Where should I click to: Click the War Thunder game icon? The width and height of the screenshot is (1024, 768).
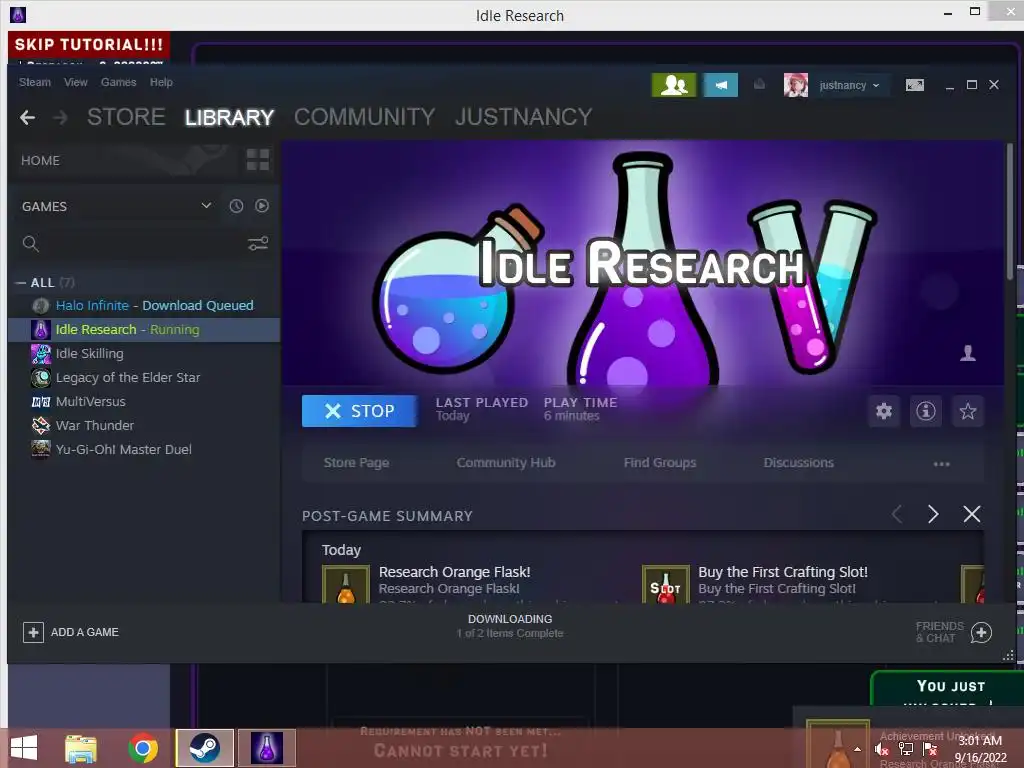pos(40,426)
